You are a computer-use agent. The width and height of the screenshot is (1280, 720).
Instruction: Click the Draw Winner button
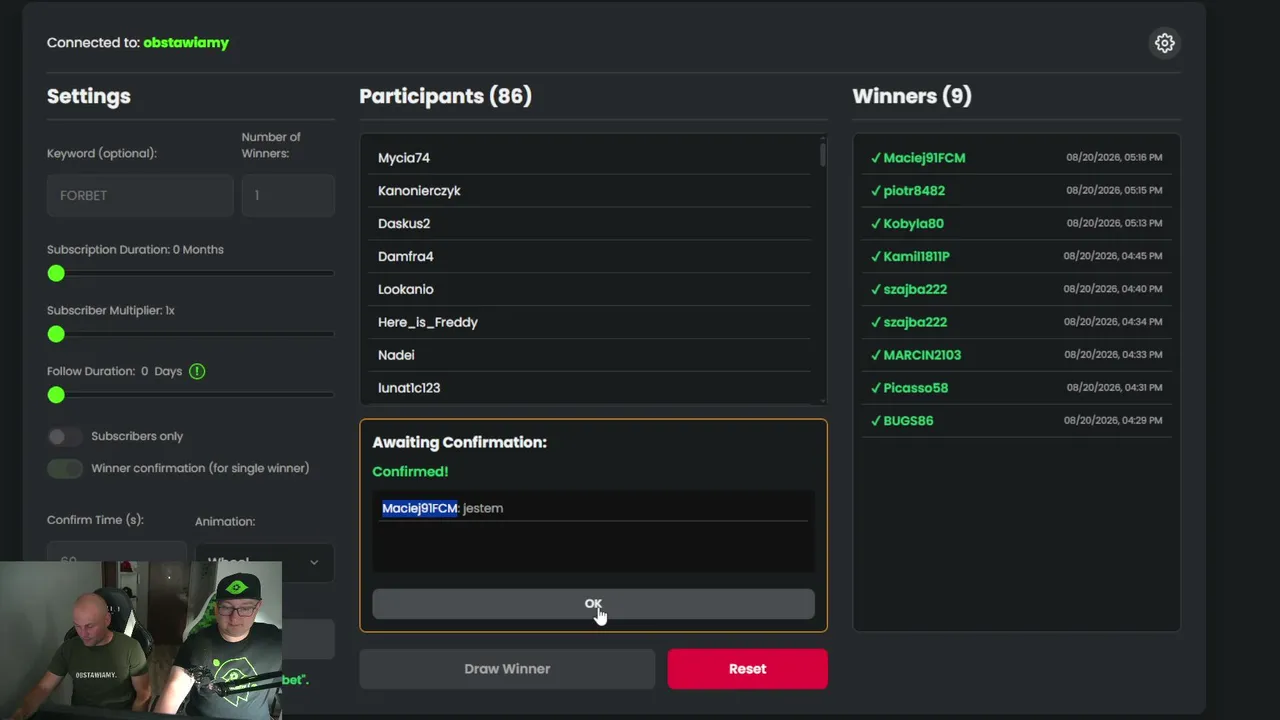coord(507,669)
